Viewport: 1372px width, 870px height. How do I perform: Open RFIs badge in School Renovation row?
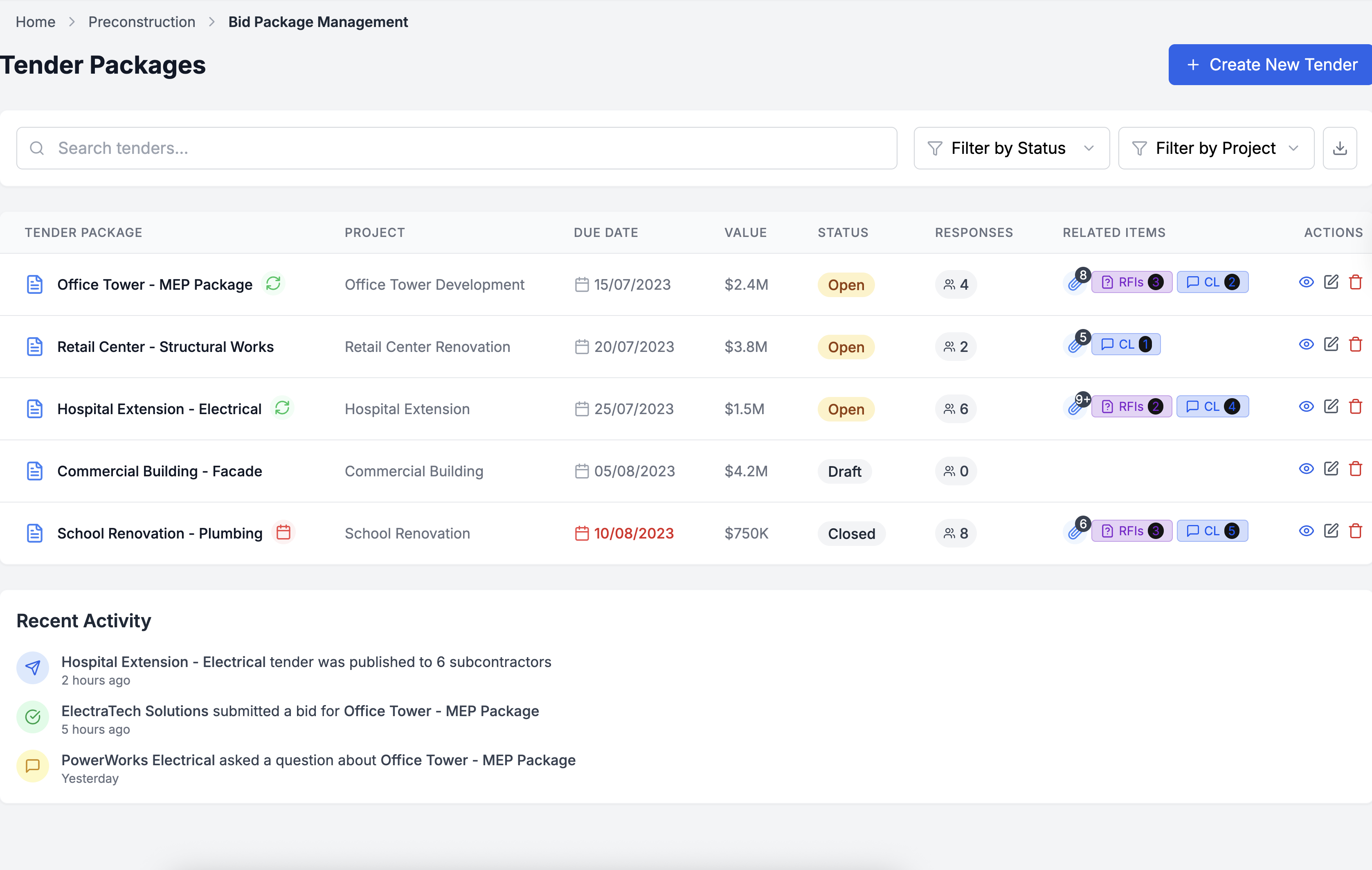(1131, 531)
